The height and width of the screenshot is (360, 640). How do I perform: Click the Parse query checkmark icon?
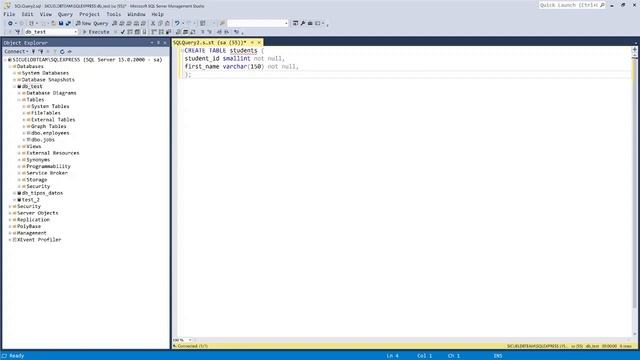pyautogui.click(x=122, y=32)
